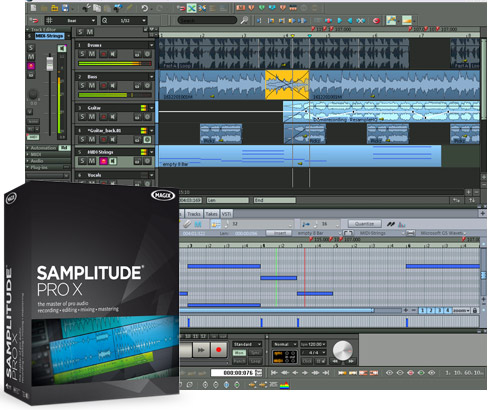Switch to the Tracks tab
The height and width of the screenshot is (410, 500).
point(194,214)
